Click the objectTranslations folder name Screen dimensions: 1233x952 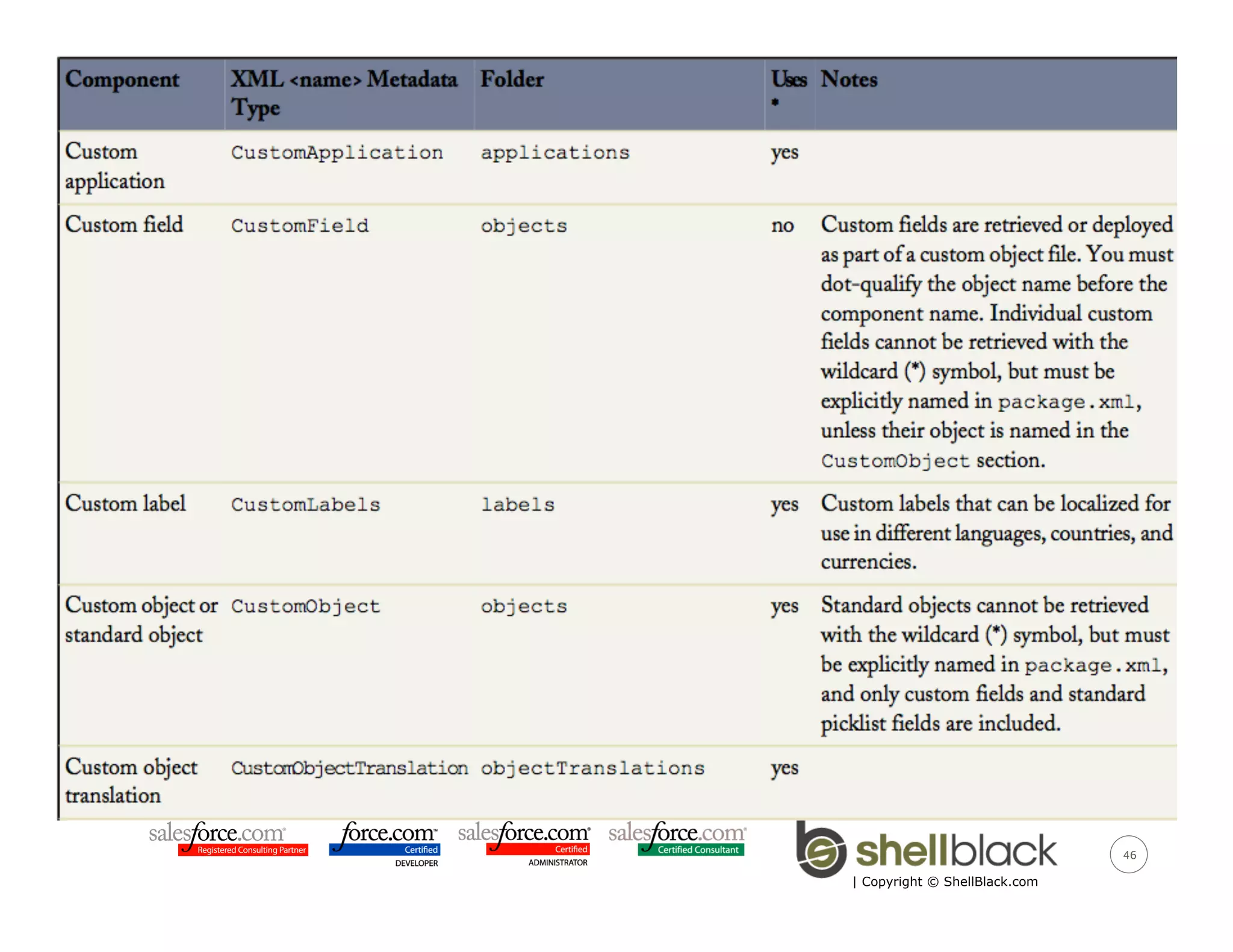tap(592, 768)
